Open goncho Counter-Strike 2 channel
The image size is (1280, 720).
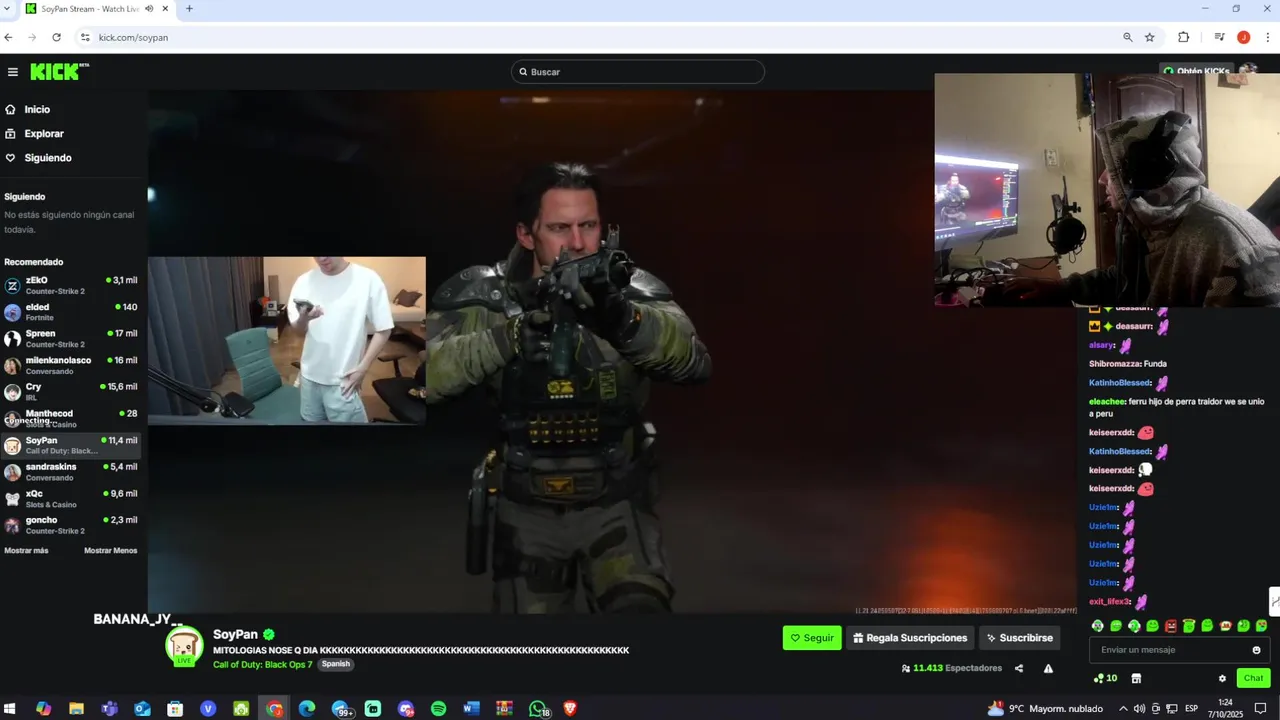tap(71, 525)
